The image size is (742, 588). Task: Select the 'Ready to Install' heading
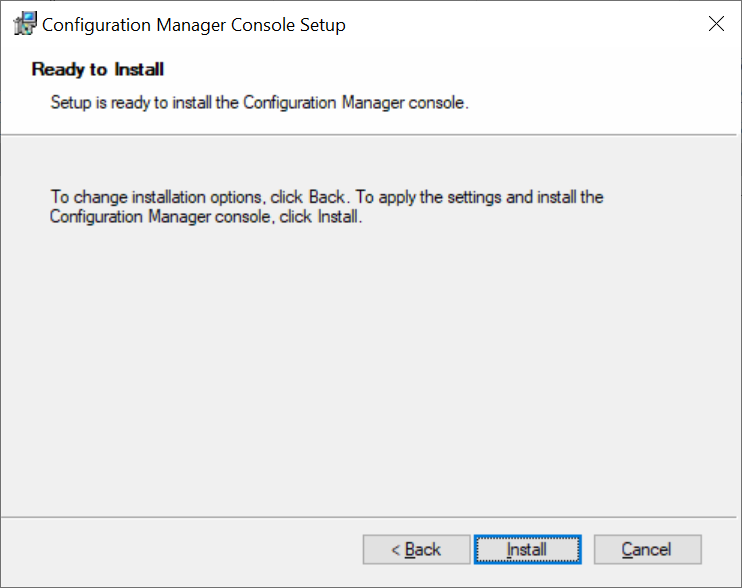(x=97, y=69)
